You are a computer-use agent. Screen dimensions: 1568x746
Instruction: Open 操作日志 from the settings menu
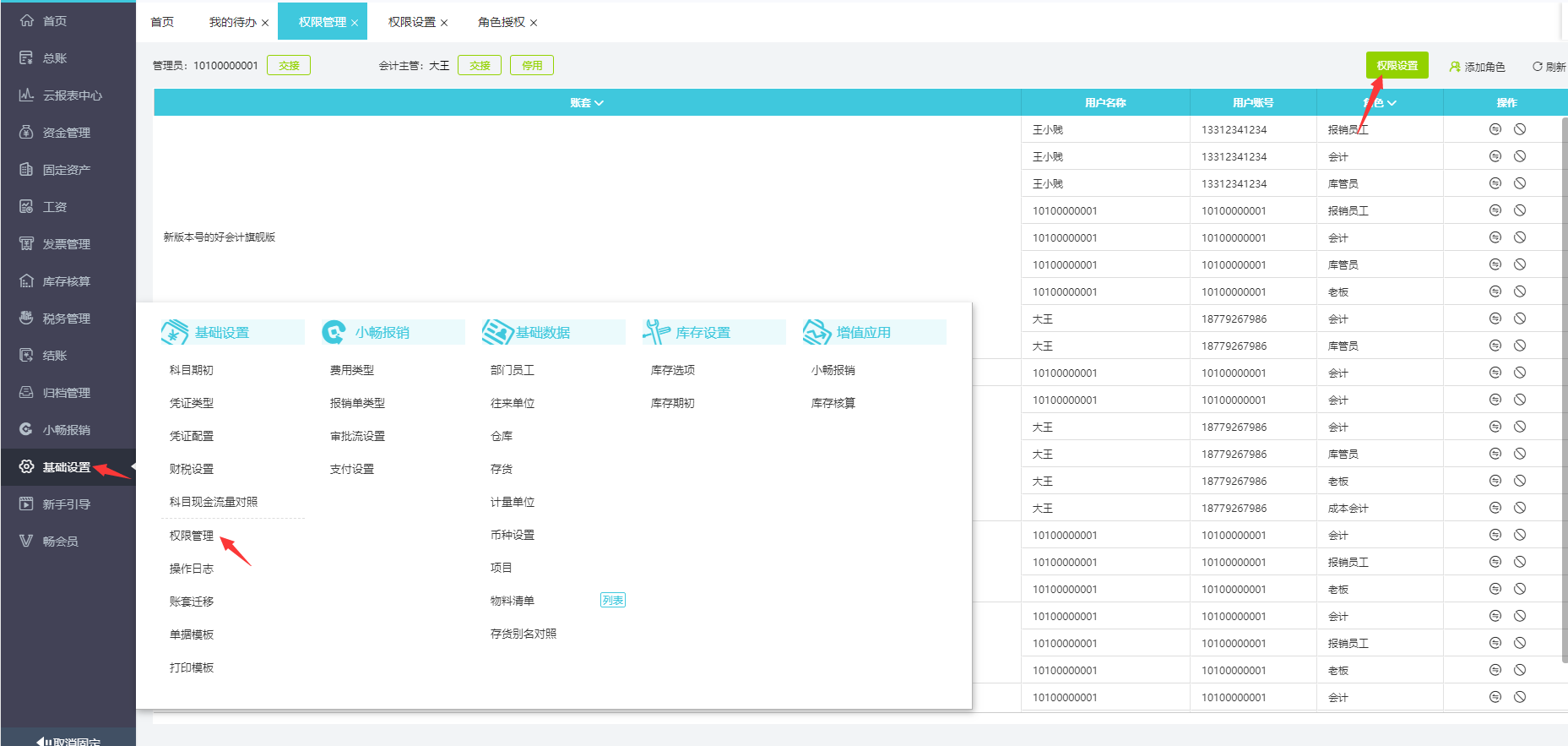192,569
